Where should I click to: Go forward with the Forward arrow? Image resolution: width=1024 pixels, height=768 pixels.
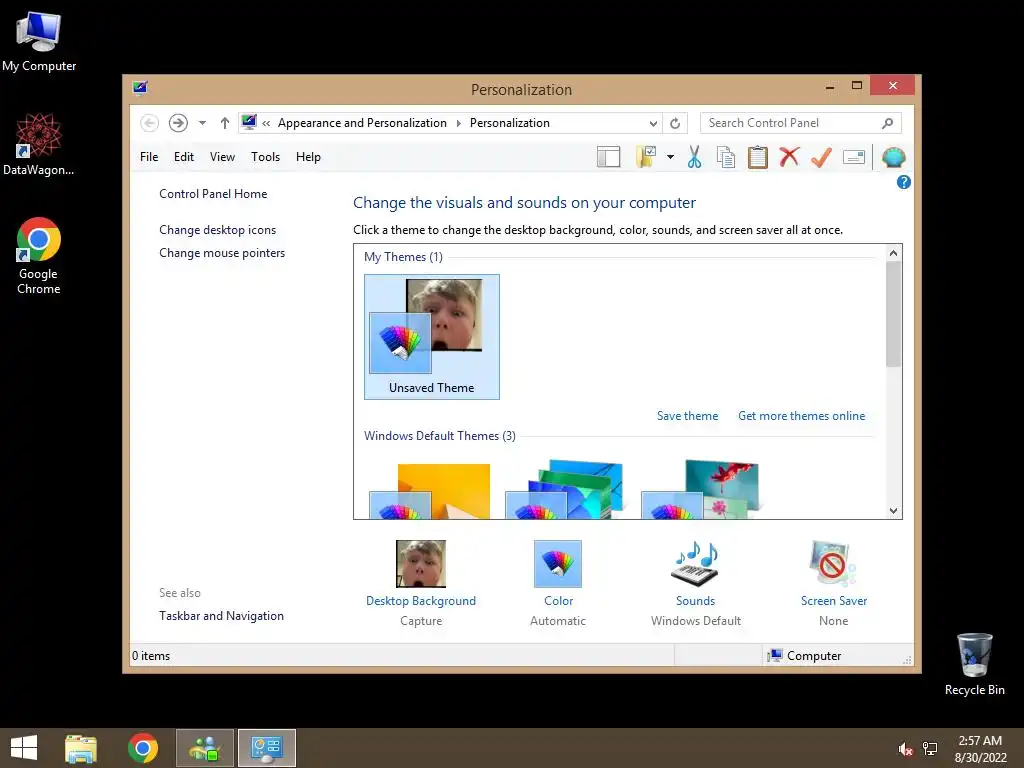pyautogui.click(x=178, y=123)
